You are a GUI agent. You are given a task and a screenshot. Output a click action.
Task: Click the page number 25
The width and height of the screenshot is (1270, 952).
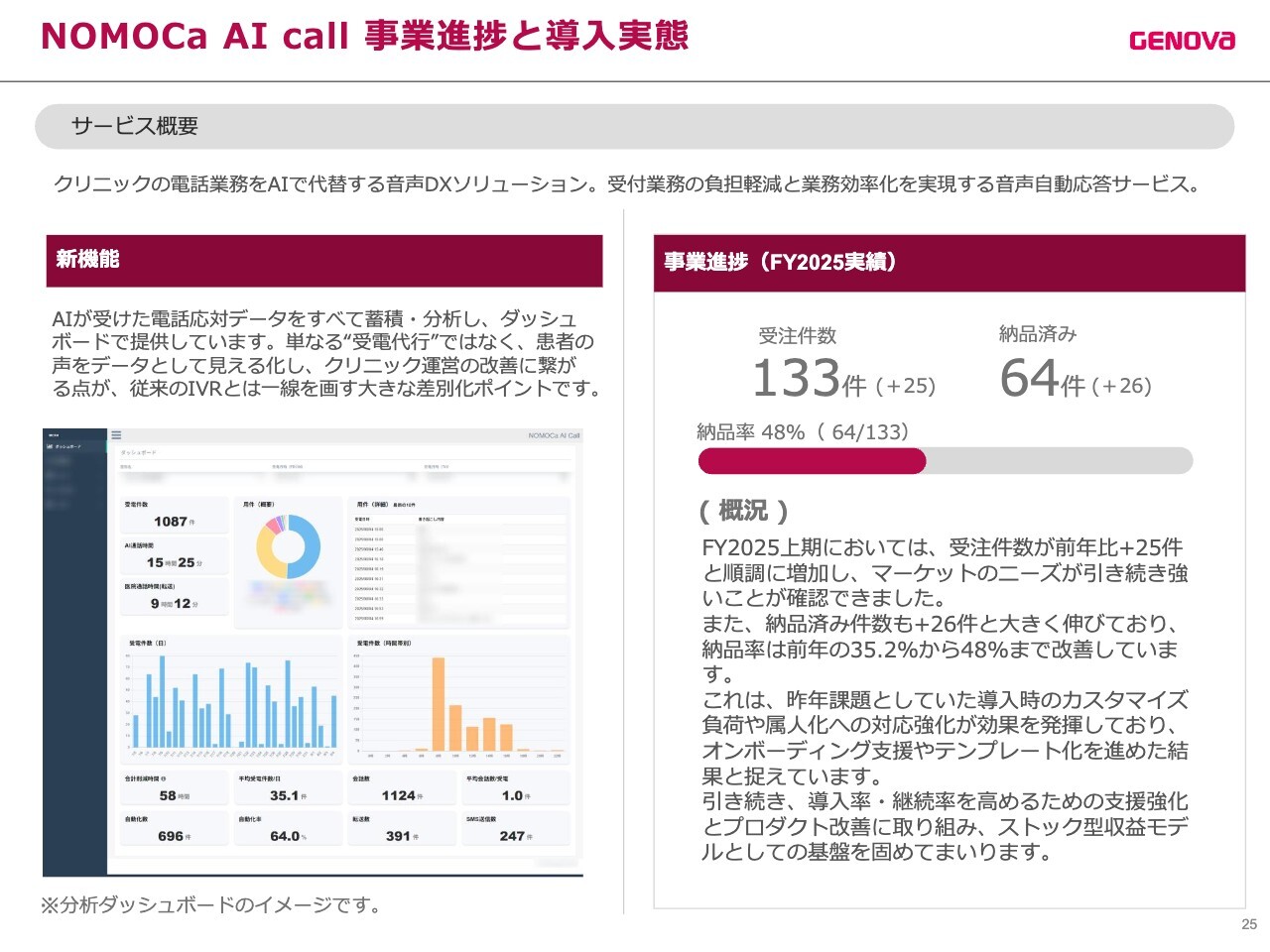pyautogui.click(x=1249, y=924)
